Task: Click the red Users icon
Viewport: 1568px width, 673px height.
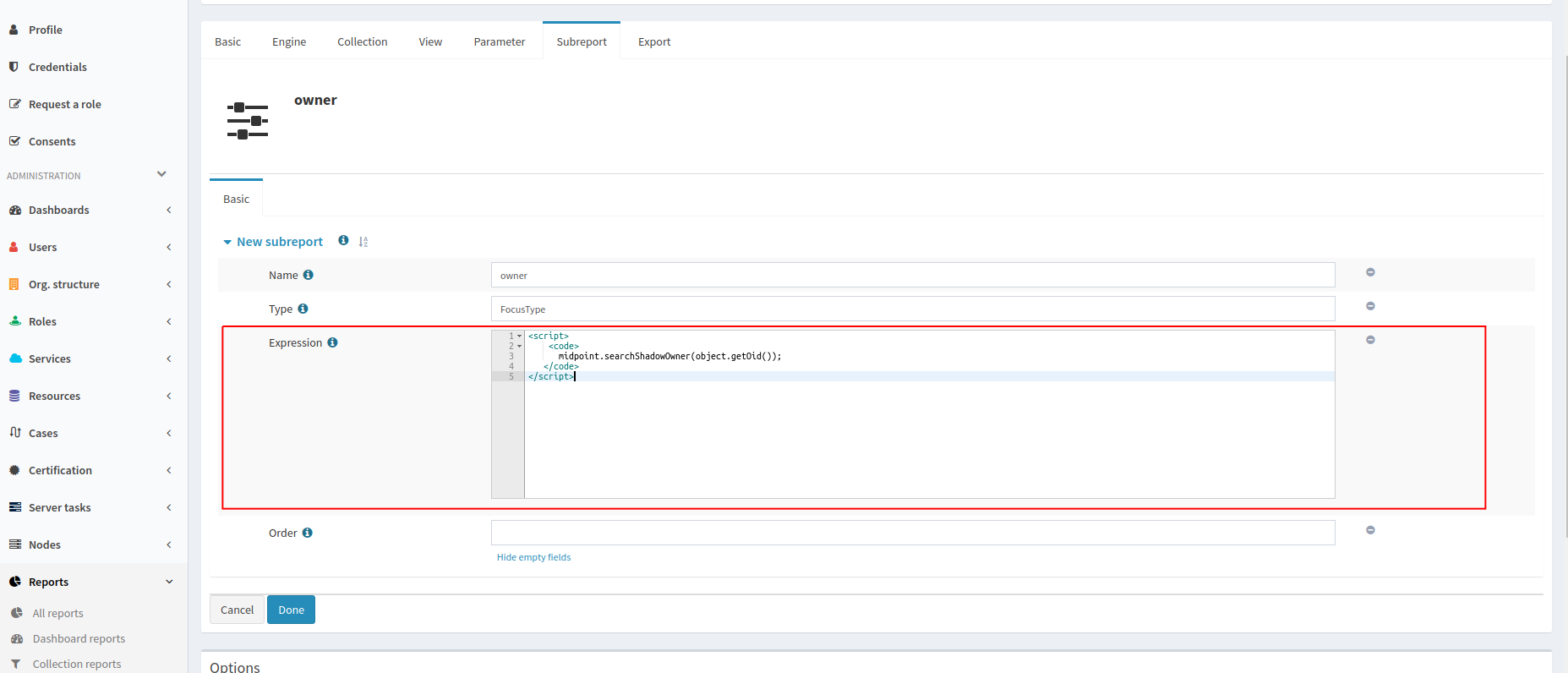Action: click(x=14, y=247)
